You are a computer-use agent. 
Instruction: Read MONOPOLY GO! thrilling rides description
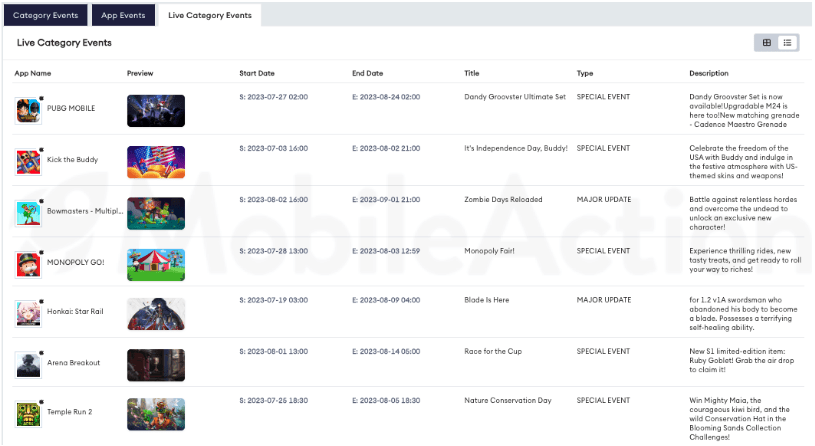coord(745,260)
